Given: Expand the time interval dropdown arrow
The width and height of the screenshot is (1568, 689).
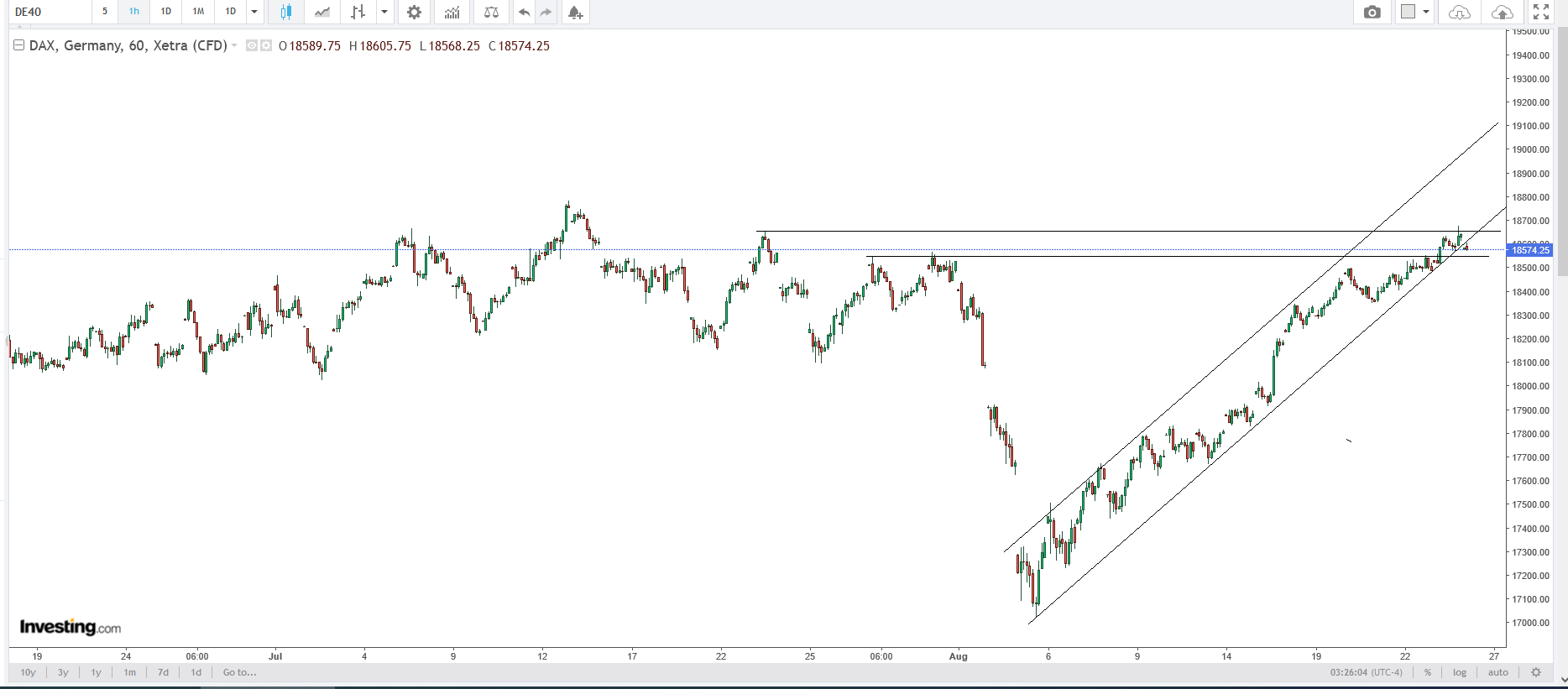Looking at the screenshot, I should click(254, 12).
